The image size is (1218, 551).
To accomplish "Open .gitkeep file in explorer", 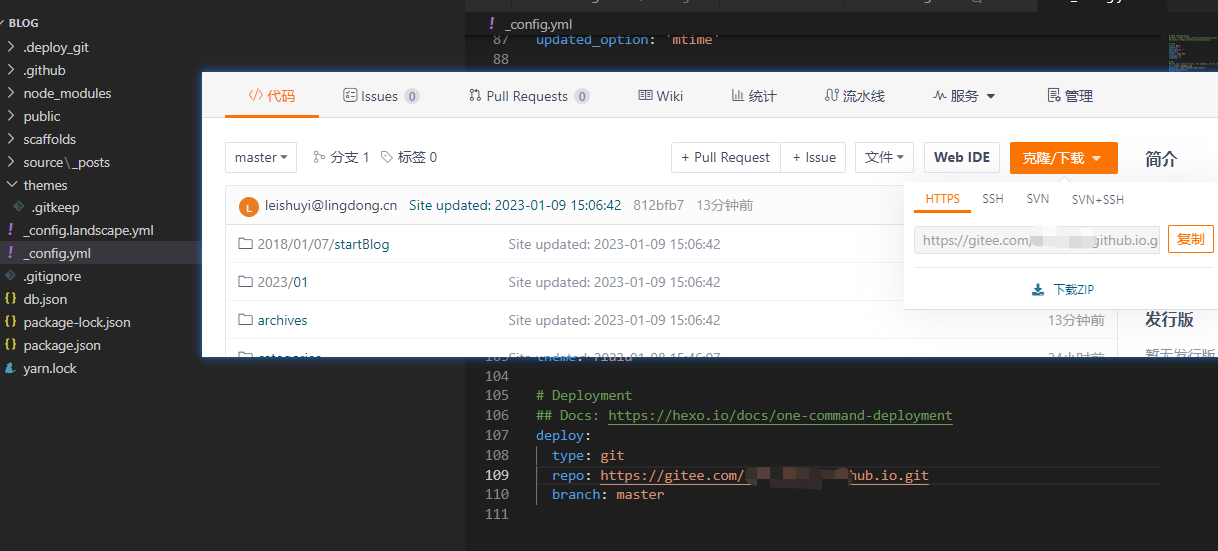I will (55, 208).
